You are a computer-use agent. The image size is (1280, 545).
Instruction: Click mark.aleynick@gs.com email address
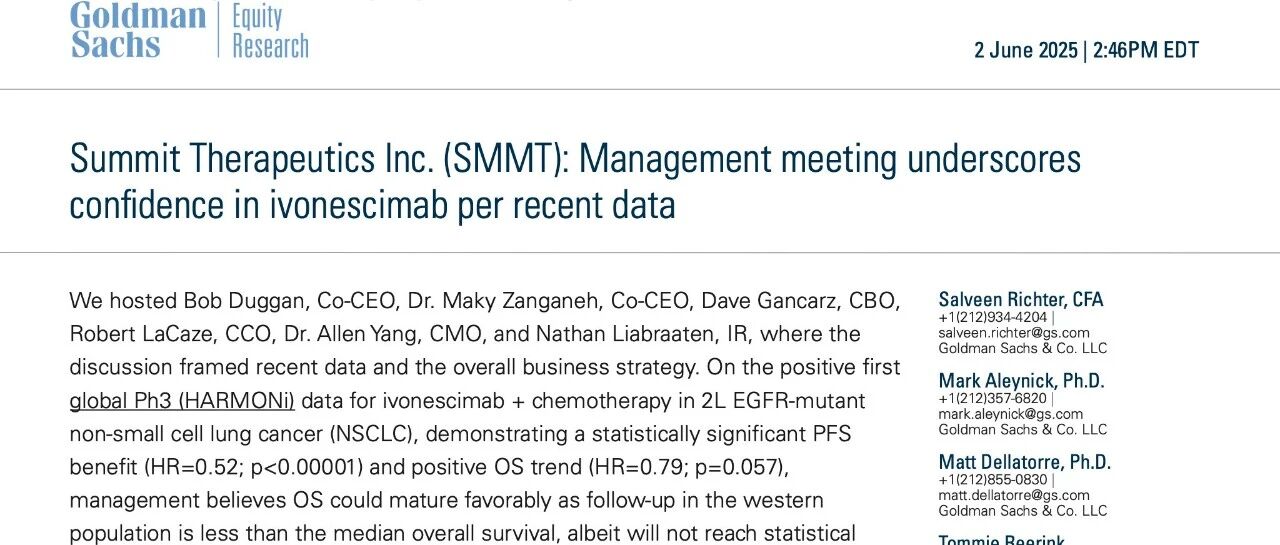(x=1010, y=414)
